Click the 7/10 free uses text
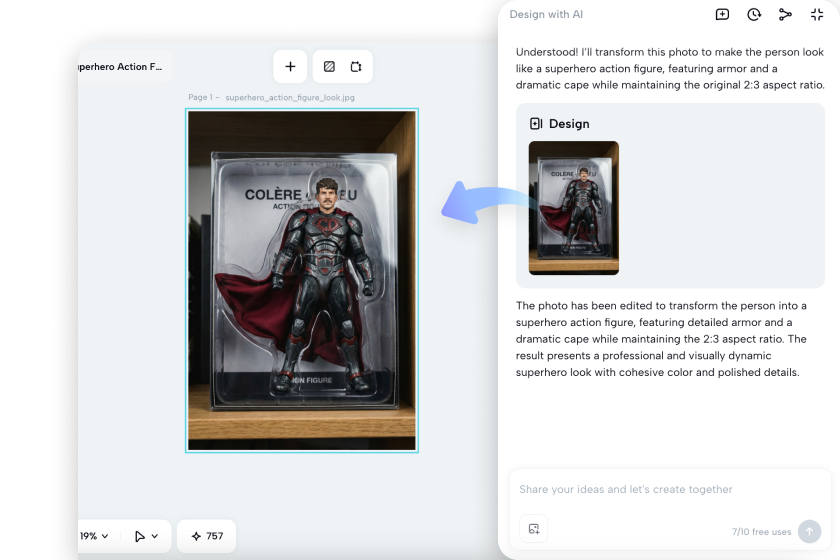This screenshot has height=560, width=840. [761, 532]
